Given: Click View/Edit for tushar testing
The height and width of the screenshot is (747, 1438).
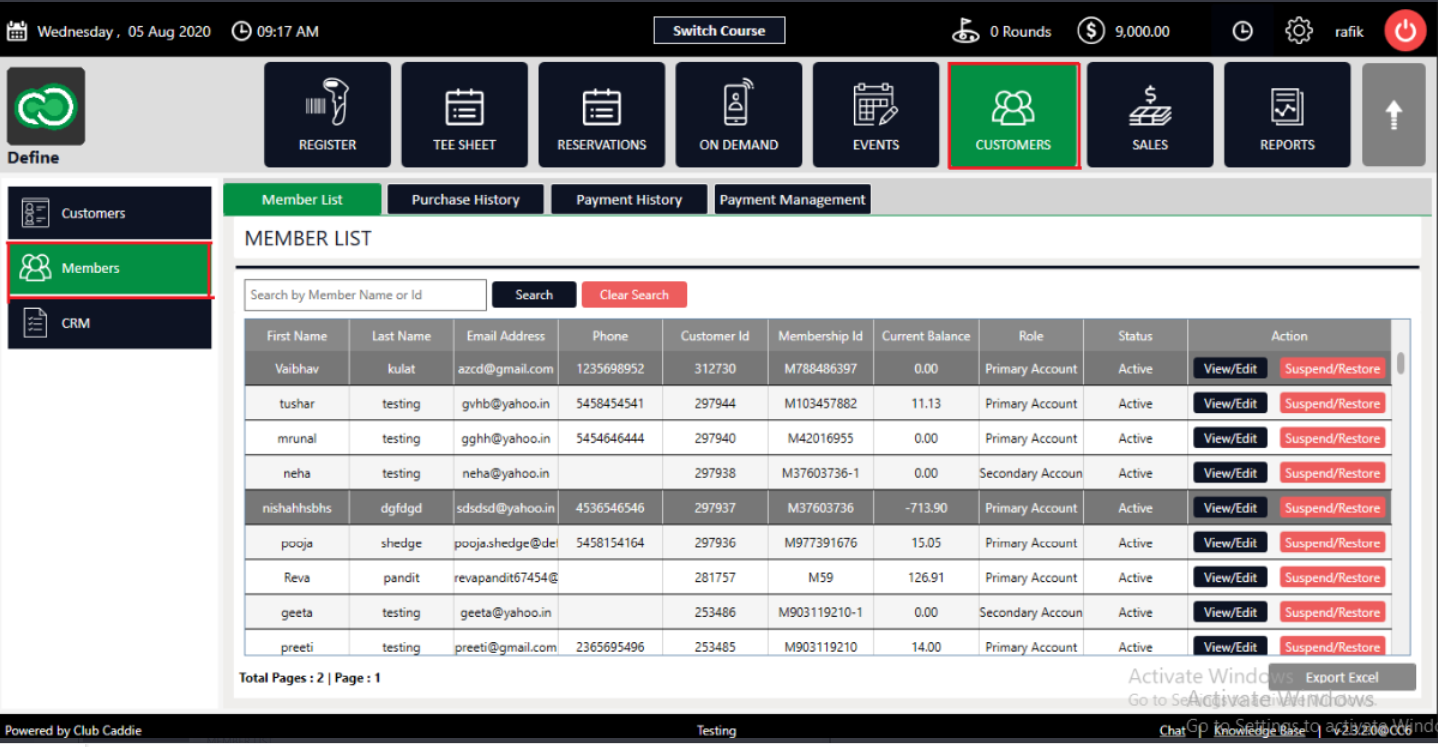Looking at the screenshot, I should pos(1230,404).
